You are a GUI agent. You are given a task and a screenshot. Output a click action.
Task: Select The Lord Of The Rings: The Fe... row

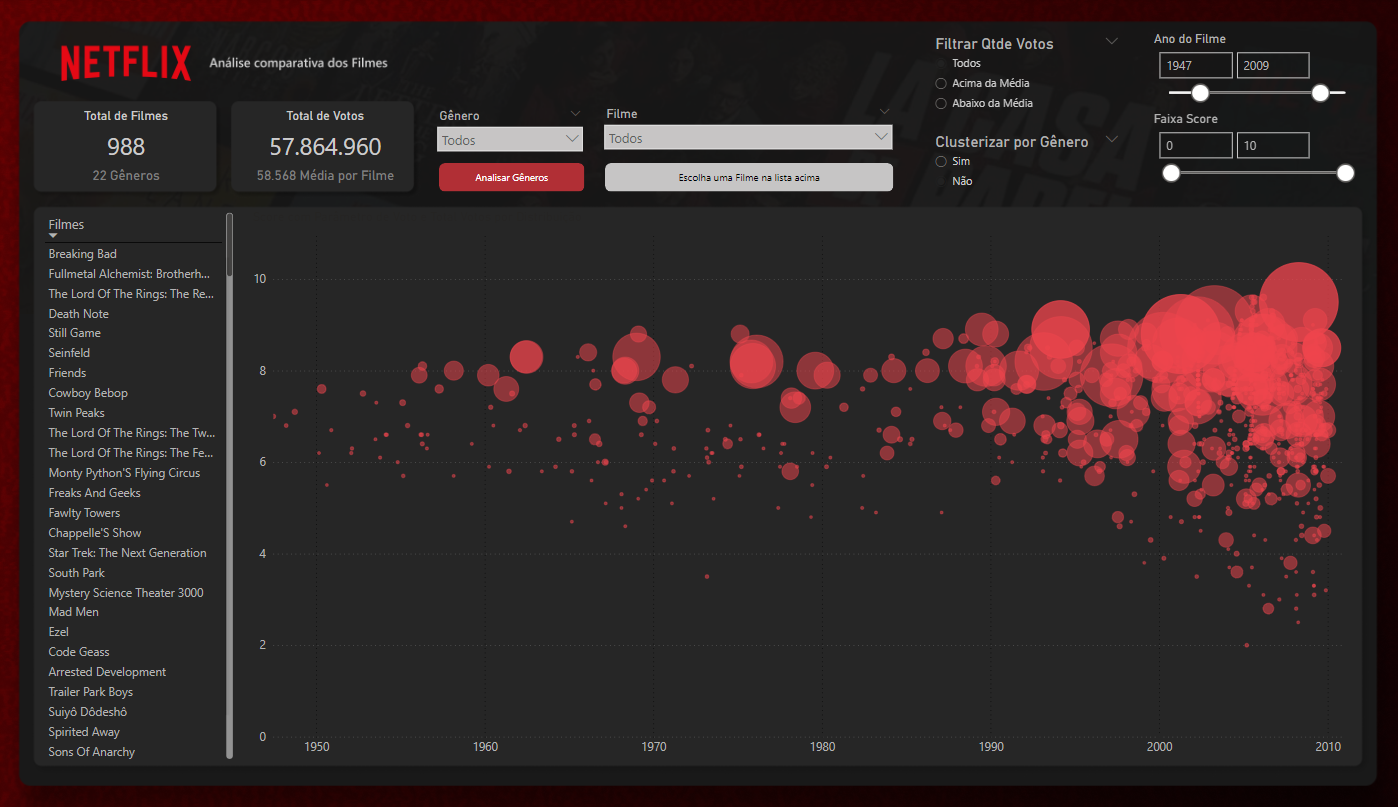point(131,453)
